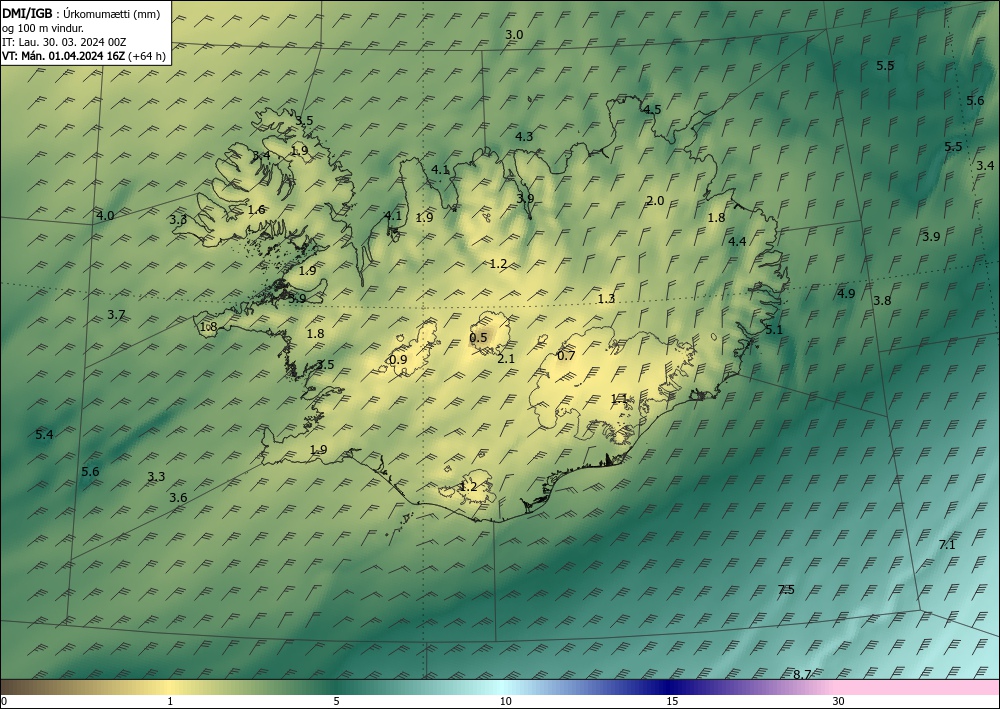Click the color scale label "1"
Screen dimensions: 1000x709
pyautogui.click(x=170, y=701)
